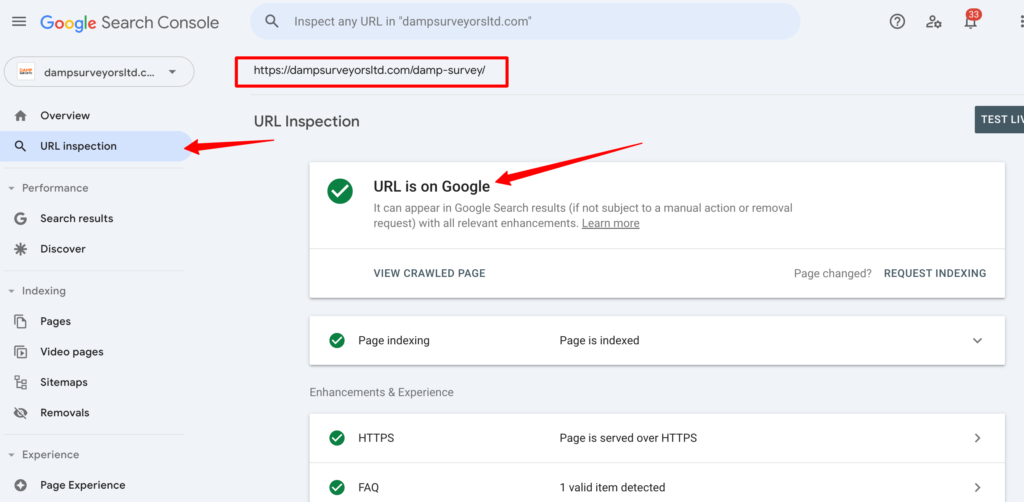Click REQUEST INDEXING

click(935, 274)
